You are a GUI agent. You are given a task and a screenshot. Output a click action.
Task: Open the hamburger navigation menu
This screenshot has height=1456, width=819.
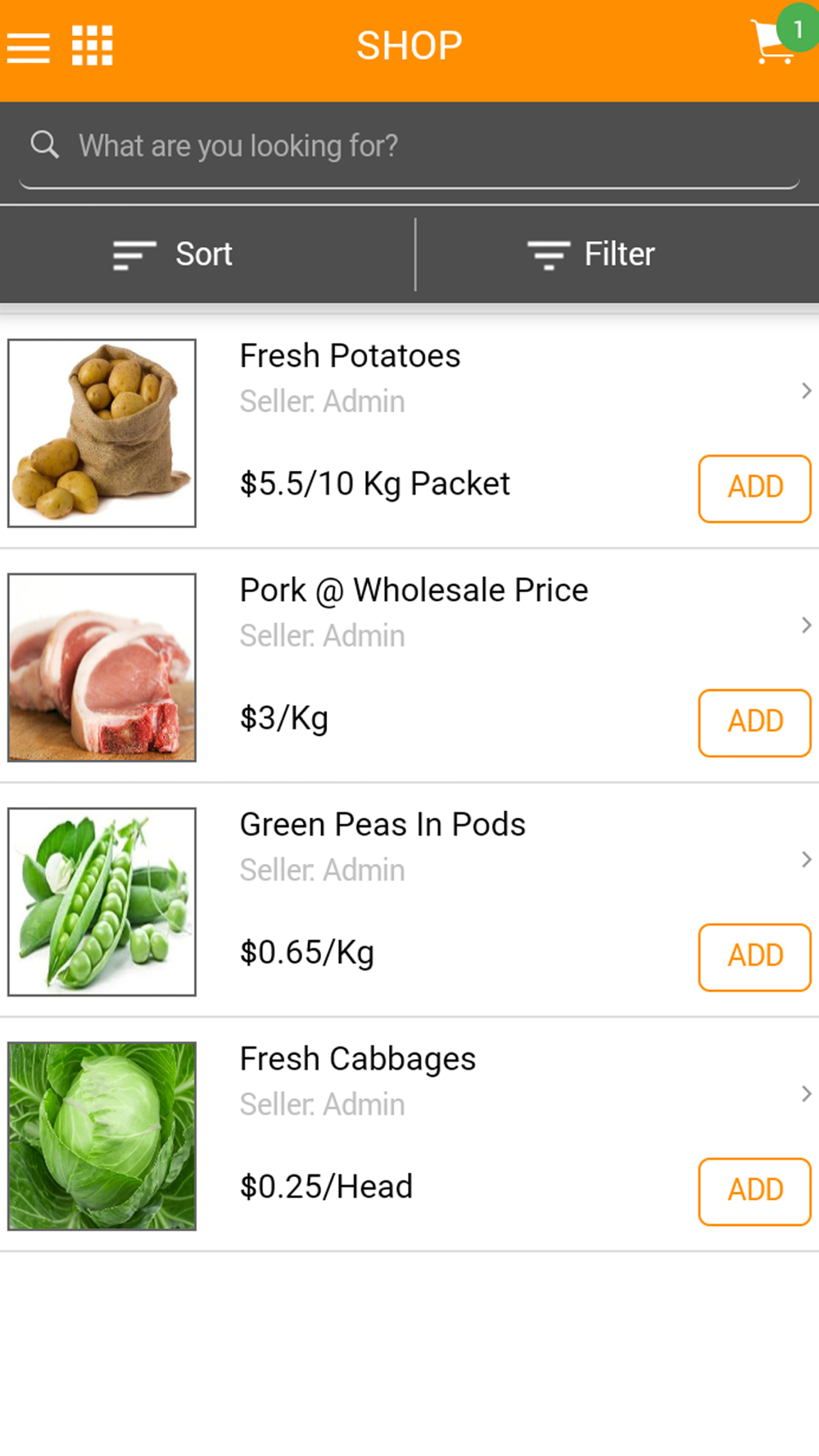tap(29, 47)
